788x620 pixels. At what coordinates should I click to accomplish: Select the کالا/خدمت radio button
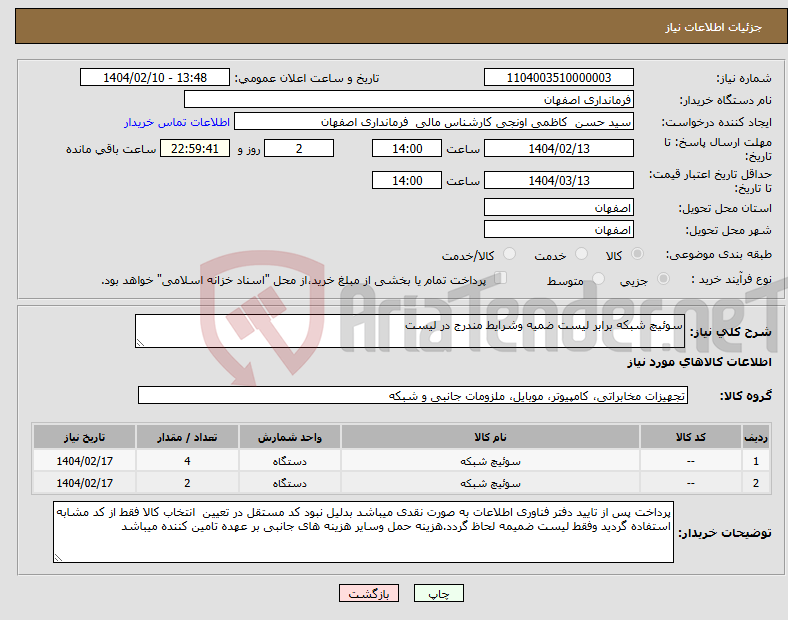coord(510,254)
